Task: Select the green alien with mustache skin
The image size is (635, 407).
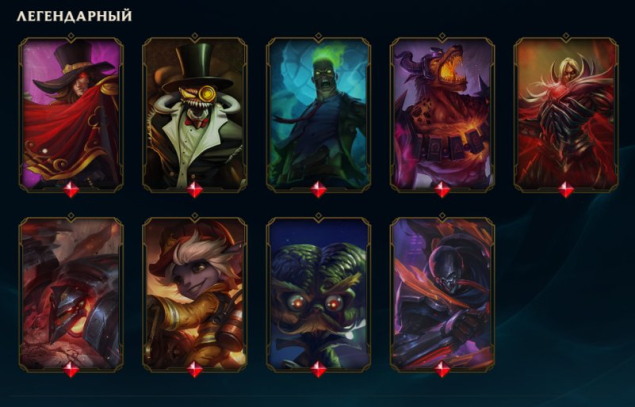Action: tap(318, 294)
